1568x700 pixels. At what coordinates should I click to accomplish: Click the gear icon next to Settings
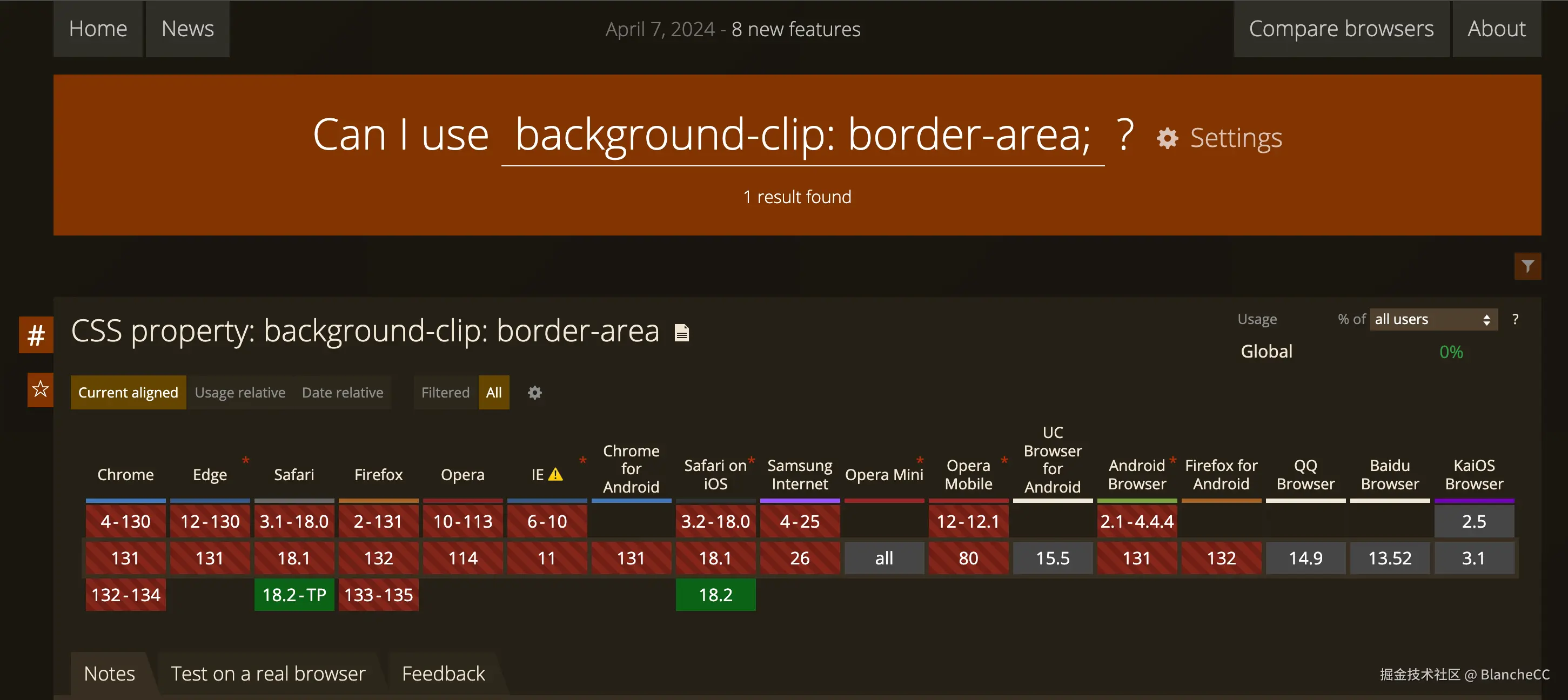click(x=1167, y=139)
